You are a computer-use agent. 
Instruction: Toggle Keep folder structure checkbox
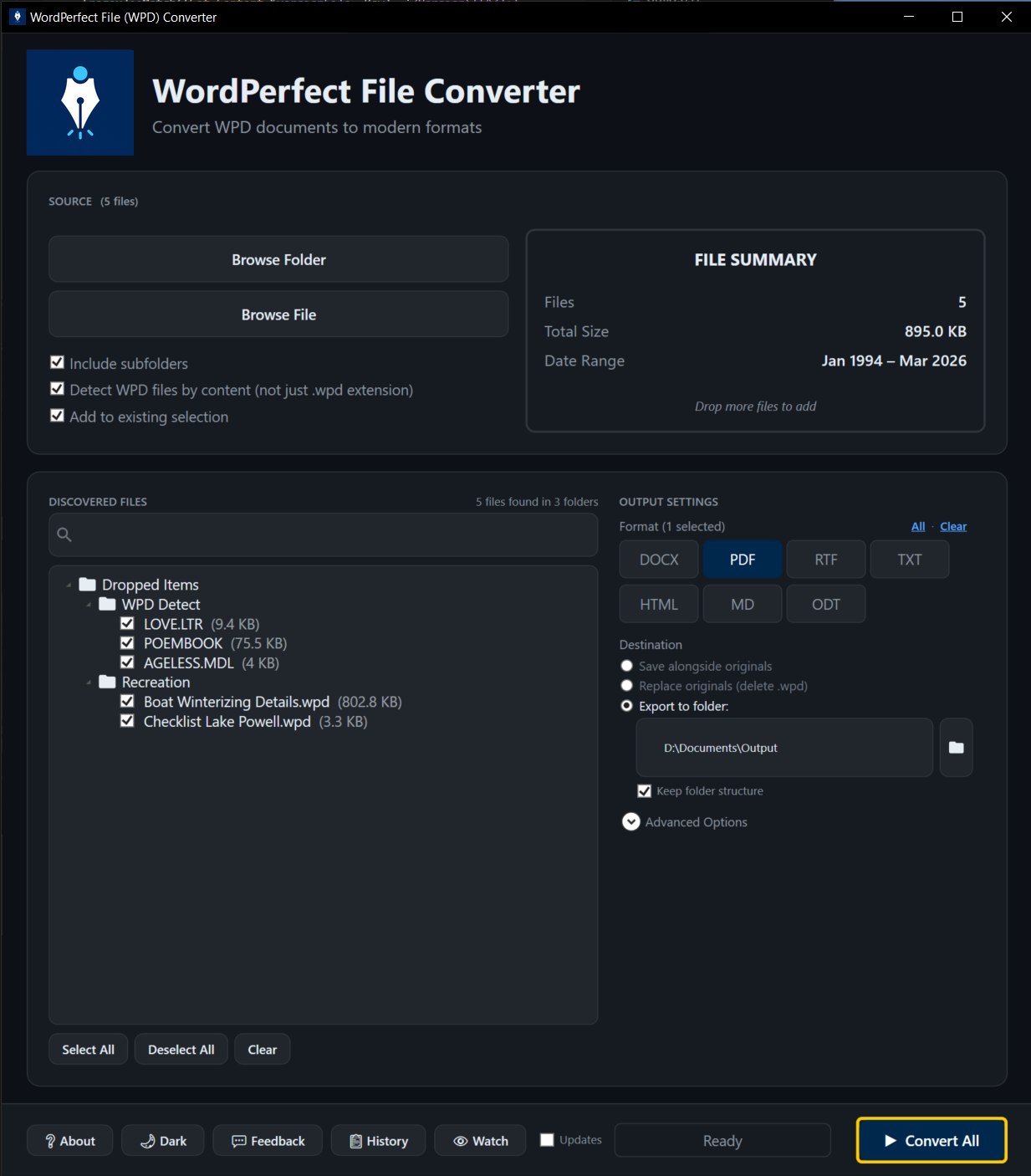(645, 791)
